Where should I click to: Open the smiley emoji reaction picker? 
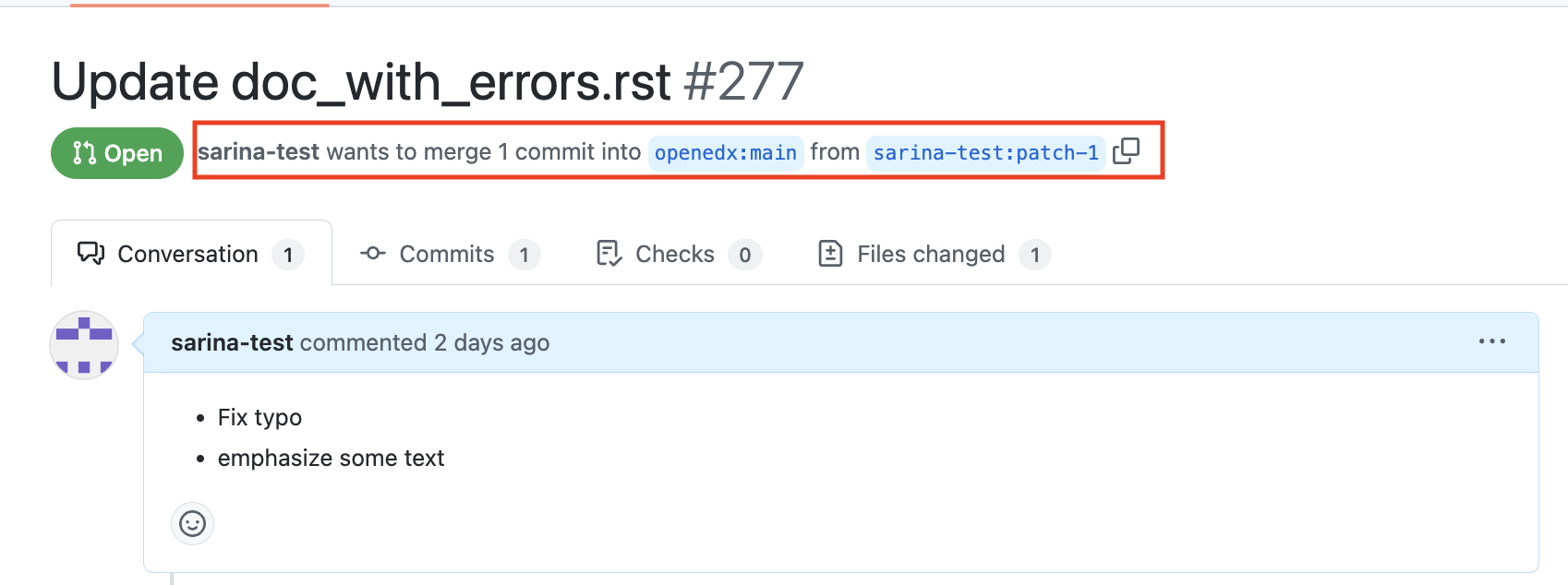192,523
